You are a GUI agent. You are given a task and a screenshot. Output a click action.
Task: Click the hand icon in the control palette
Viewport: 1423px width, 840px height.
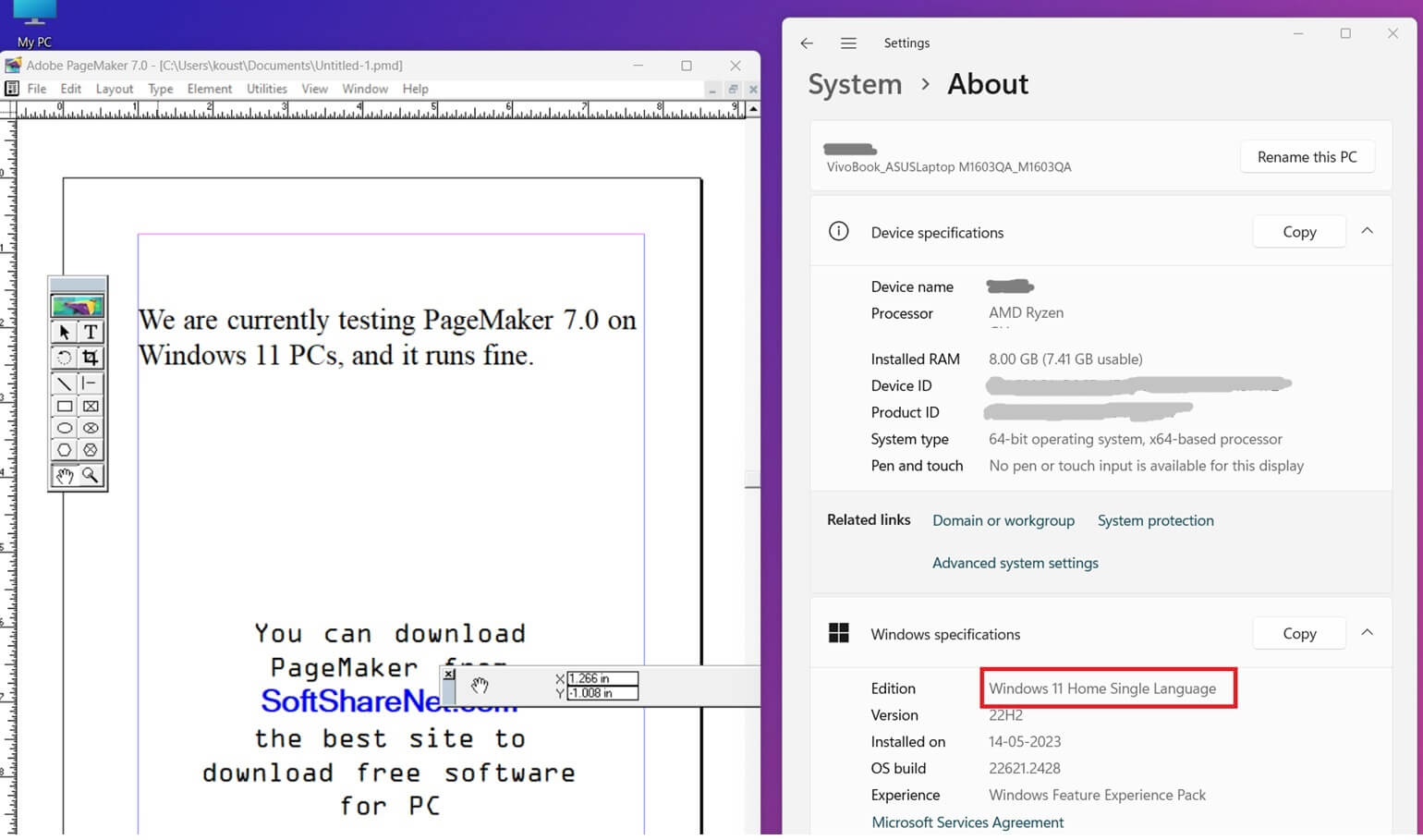click(479, 686)
